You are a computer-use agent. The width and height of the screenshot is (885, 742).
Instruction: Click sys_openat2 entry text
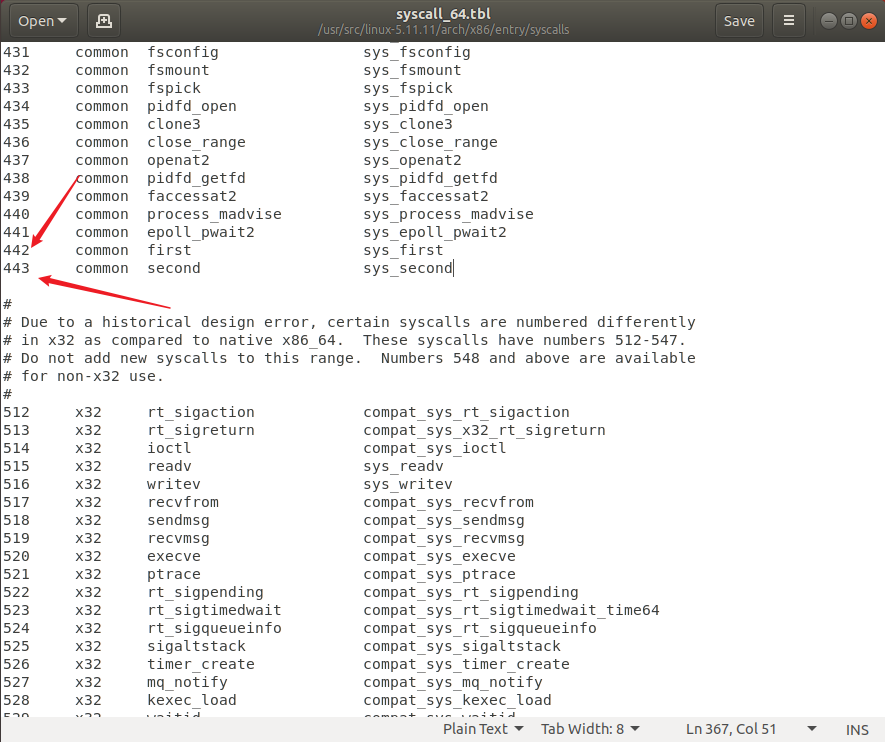point(413,160)
